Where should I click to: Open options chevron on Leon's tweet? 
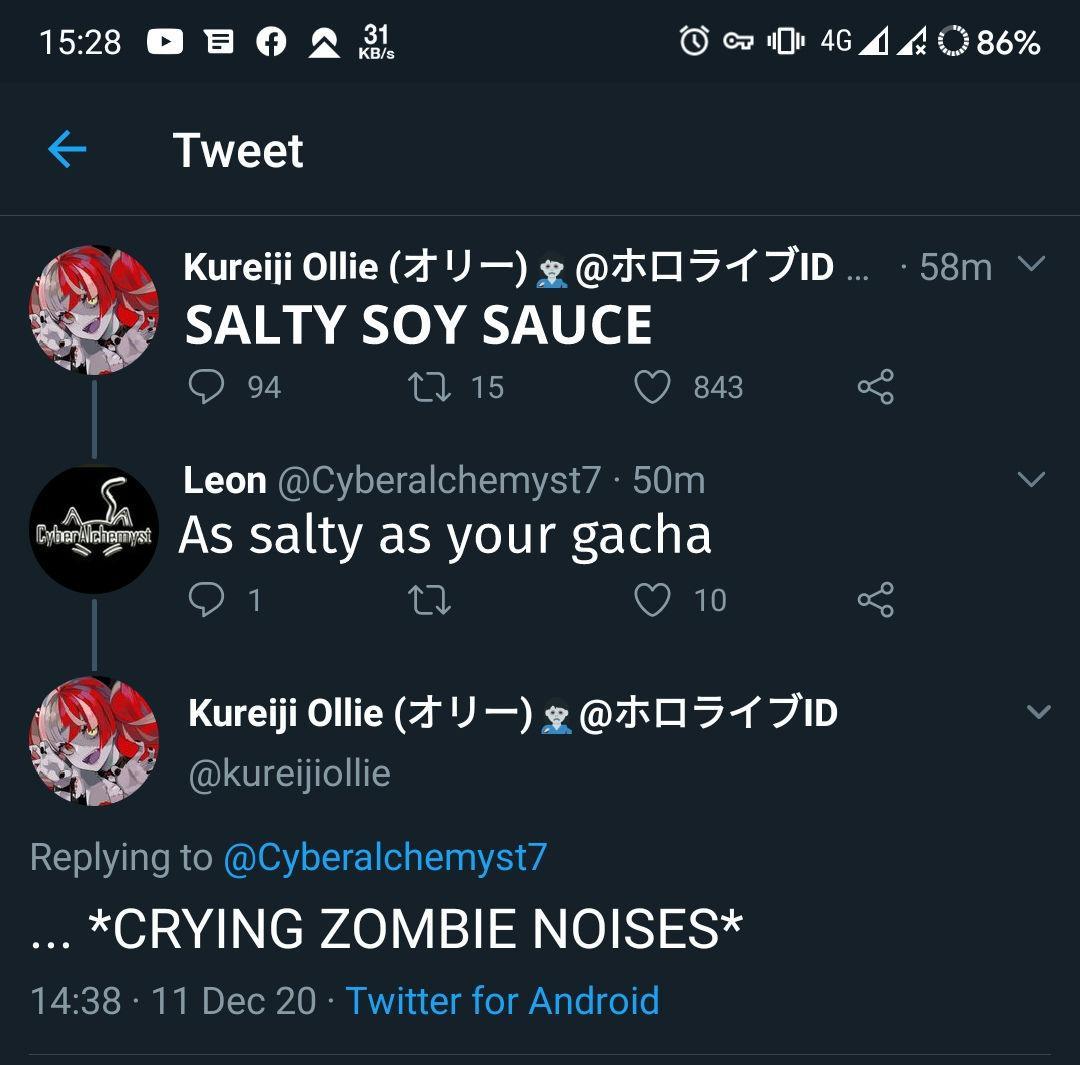pos(1030,480)
